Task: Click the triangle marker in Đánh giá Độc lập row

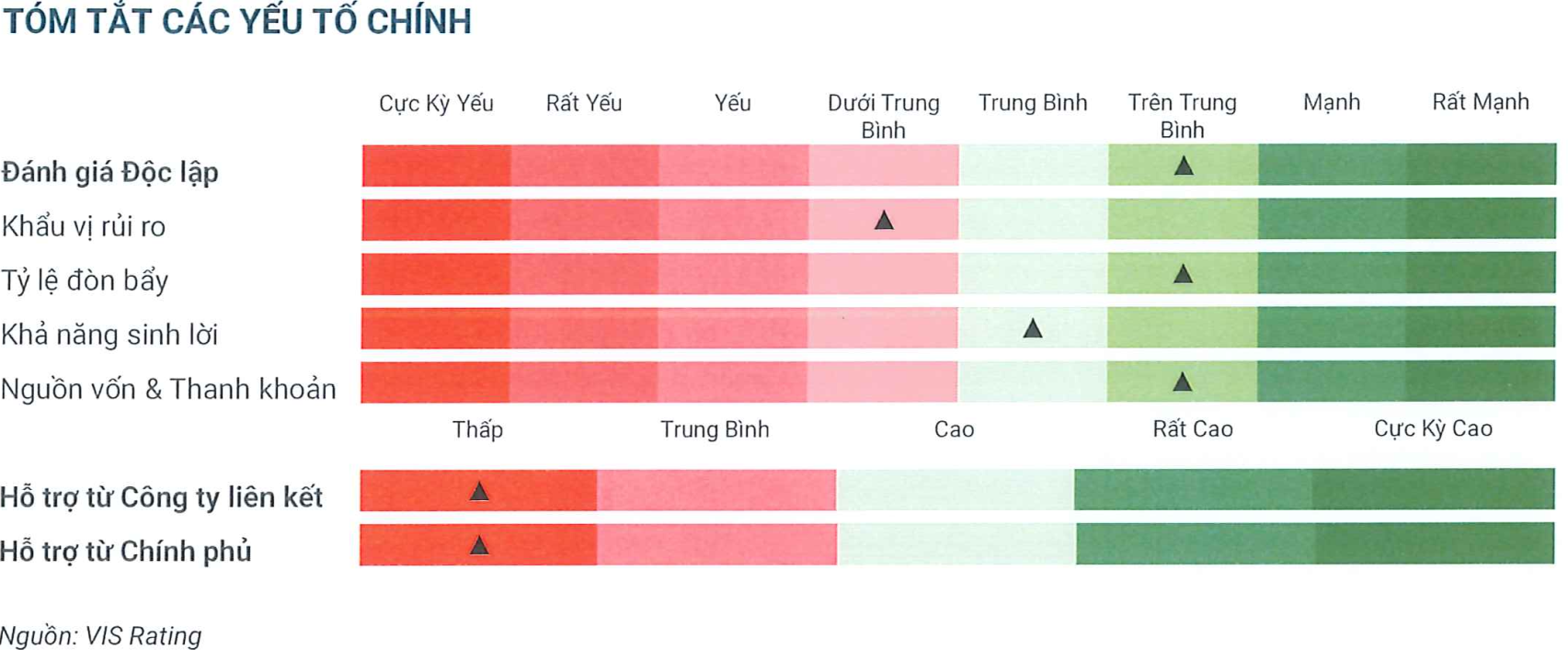Action: pos(1184,166)
